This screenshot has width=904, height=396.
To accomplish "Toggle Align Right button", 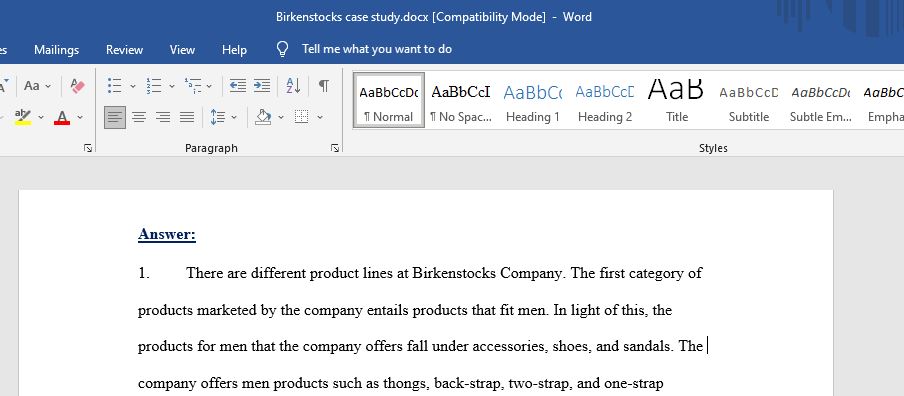I will click(x=163, y=118).
